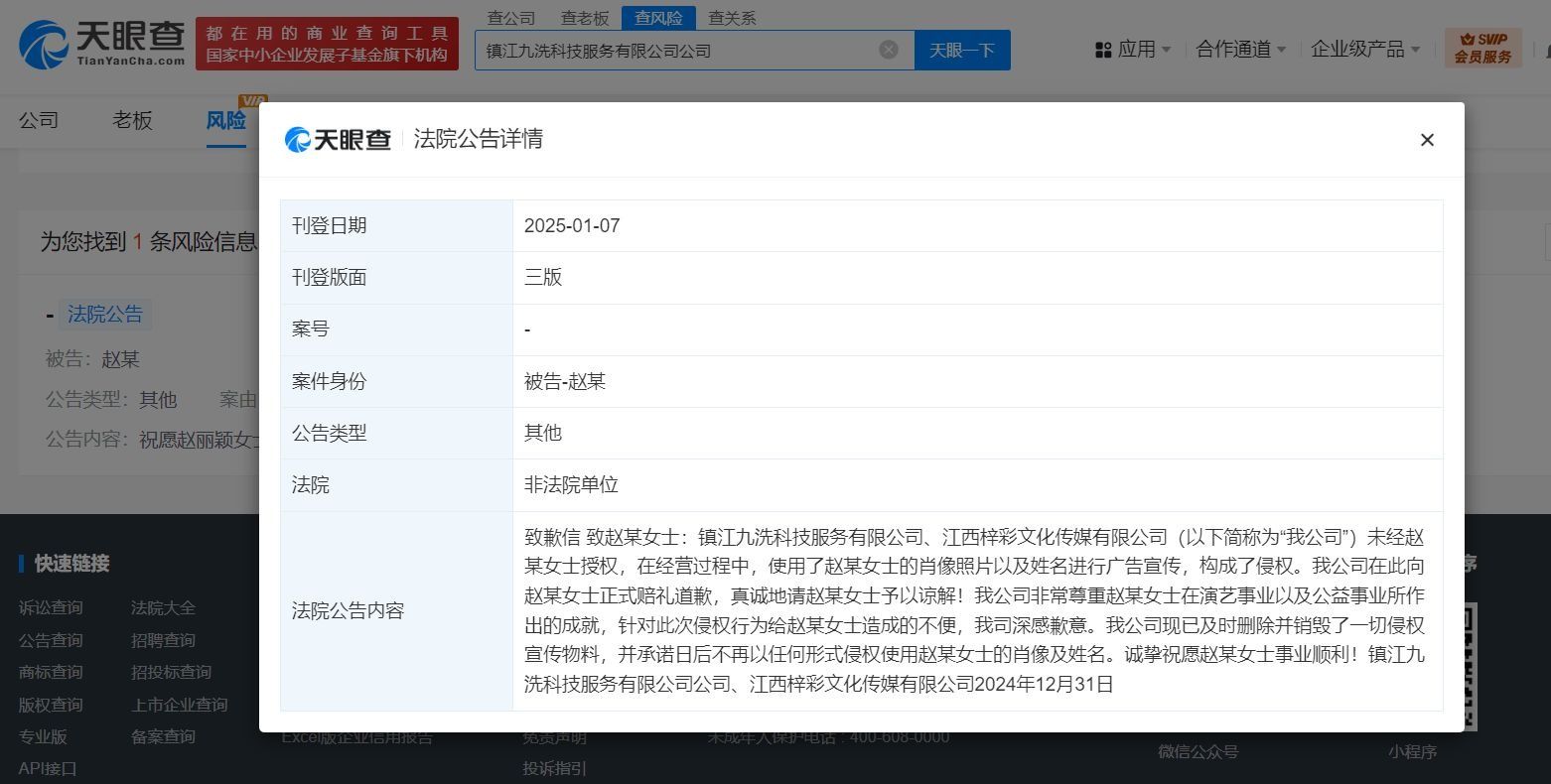Open the 投诉指引 footer link

555,768
